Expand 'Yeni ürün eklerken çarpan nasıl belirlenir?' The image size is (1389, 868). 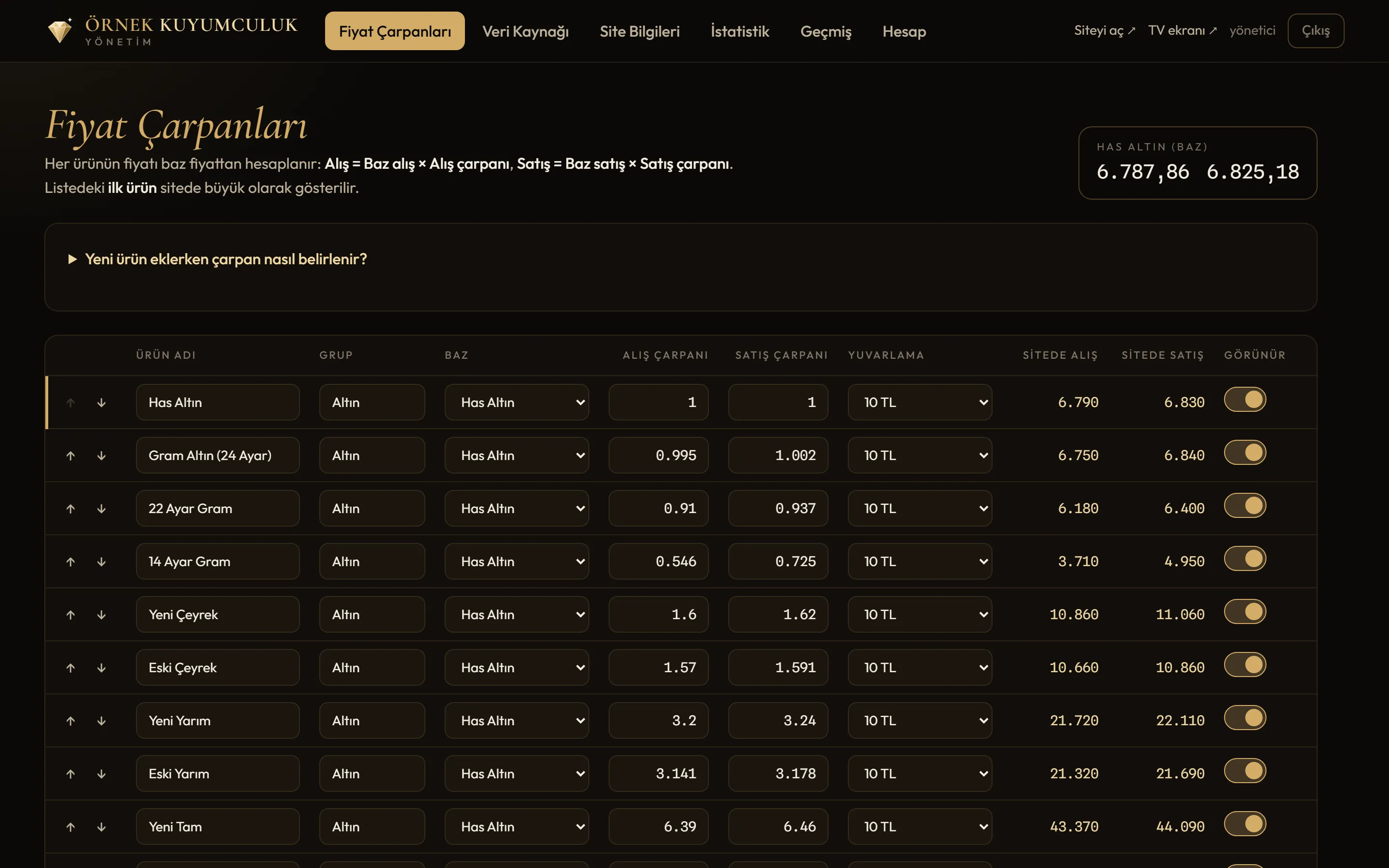(218, 259)
